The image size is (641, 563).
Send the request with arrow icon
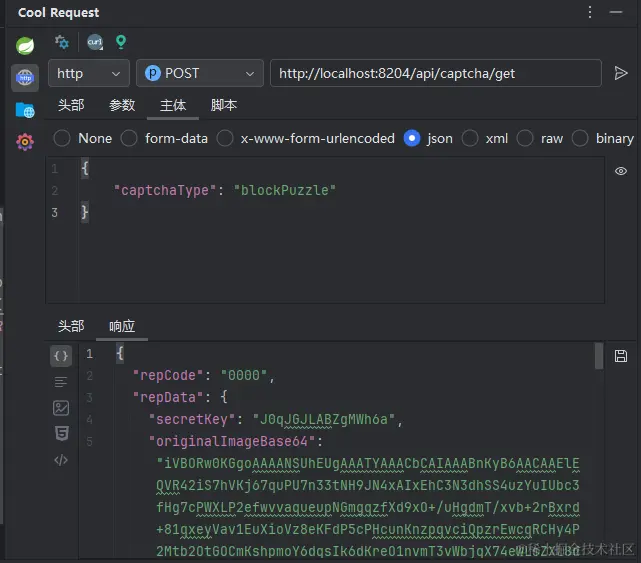tap(621, 73)
